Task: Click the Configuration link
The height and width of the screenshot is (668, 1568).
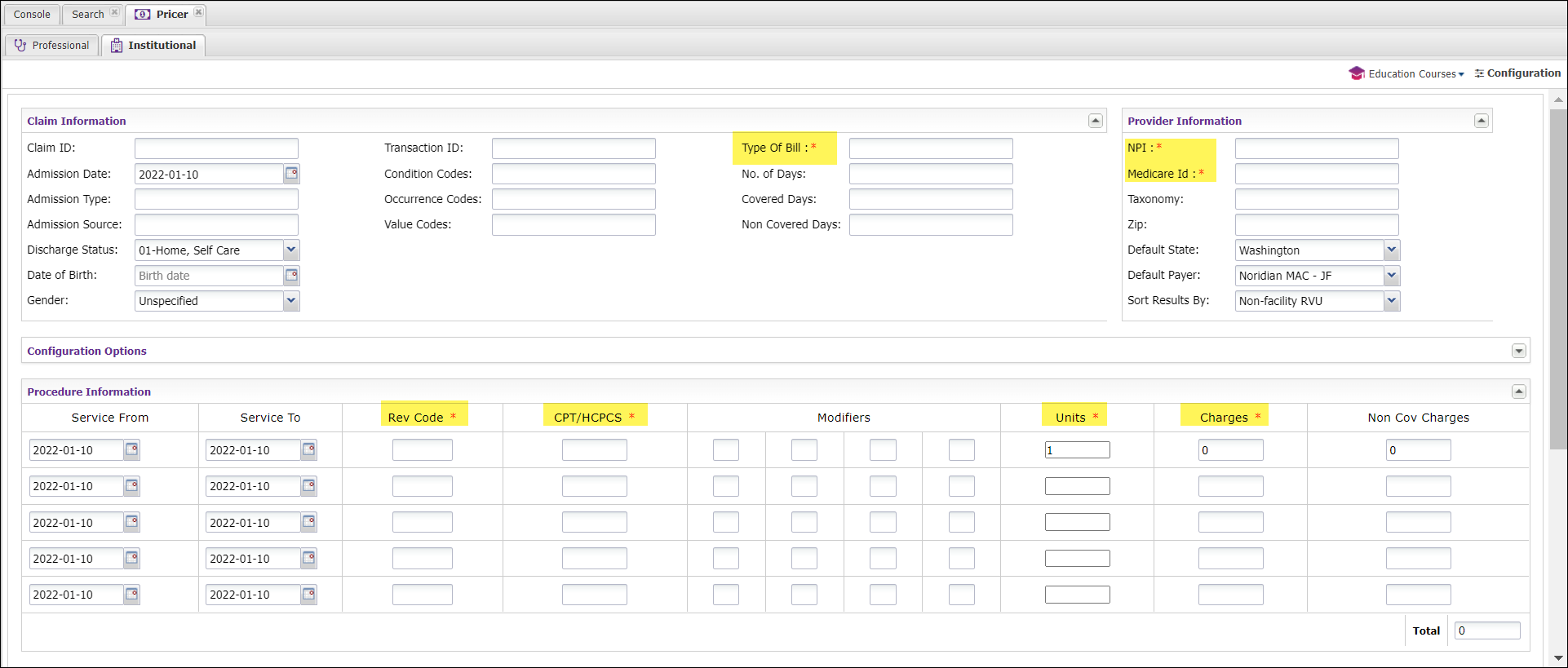Action: click(x=1518, y=73)
